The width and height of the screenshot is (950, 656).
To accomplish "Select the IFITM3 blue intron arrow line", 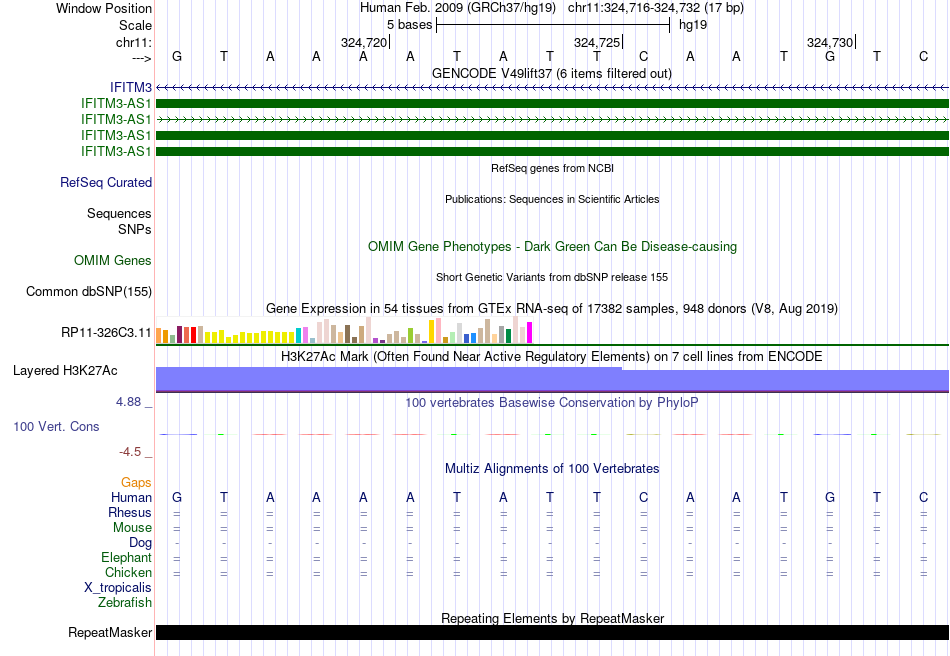I will (x=552, y=88).
